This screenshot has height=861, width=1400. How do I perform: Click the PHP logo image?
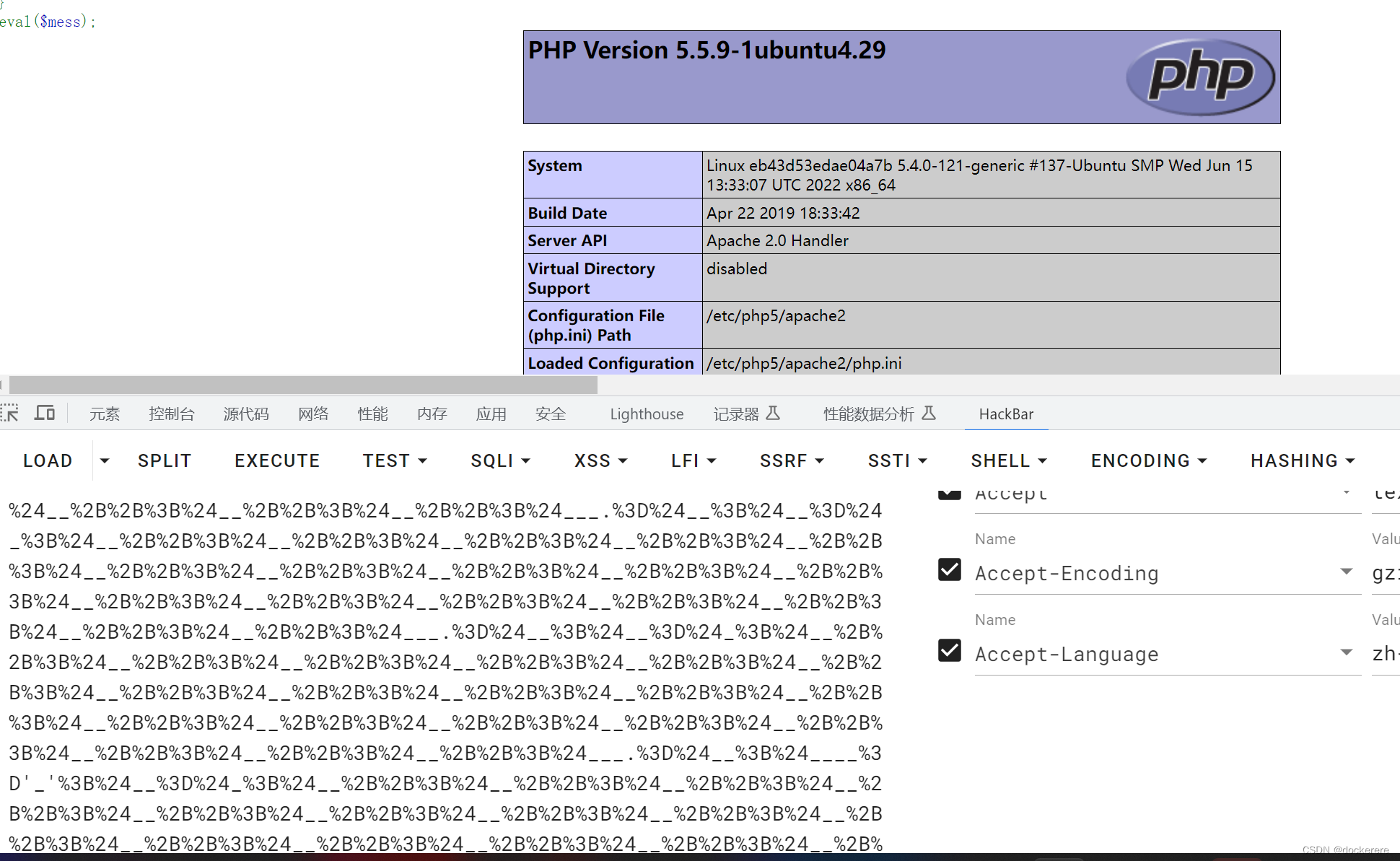tap(1200, 77)
